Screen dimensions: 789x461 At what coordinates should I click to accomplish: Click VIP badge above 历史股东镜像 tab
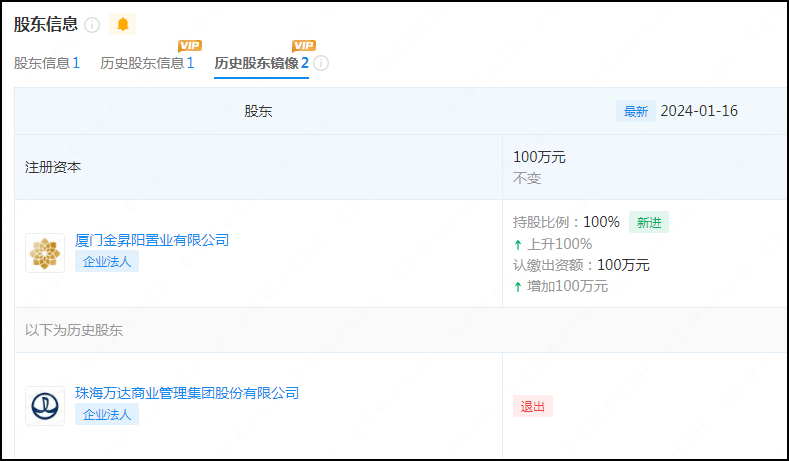(x=304, y=46)
